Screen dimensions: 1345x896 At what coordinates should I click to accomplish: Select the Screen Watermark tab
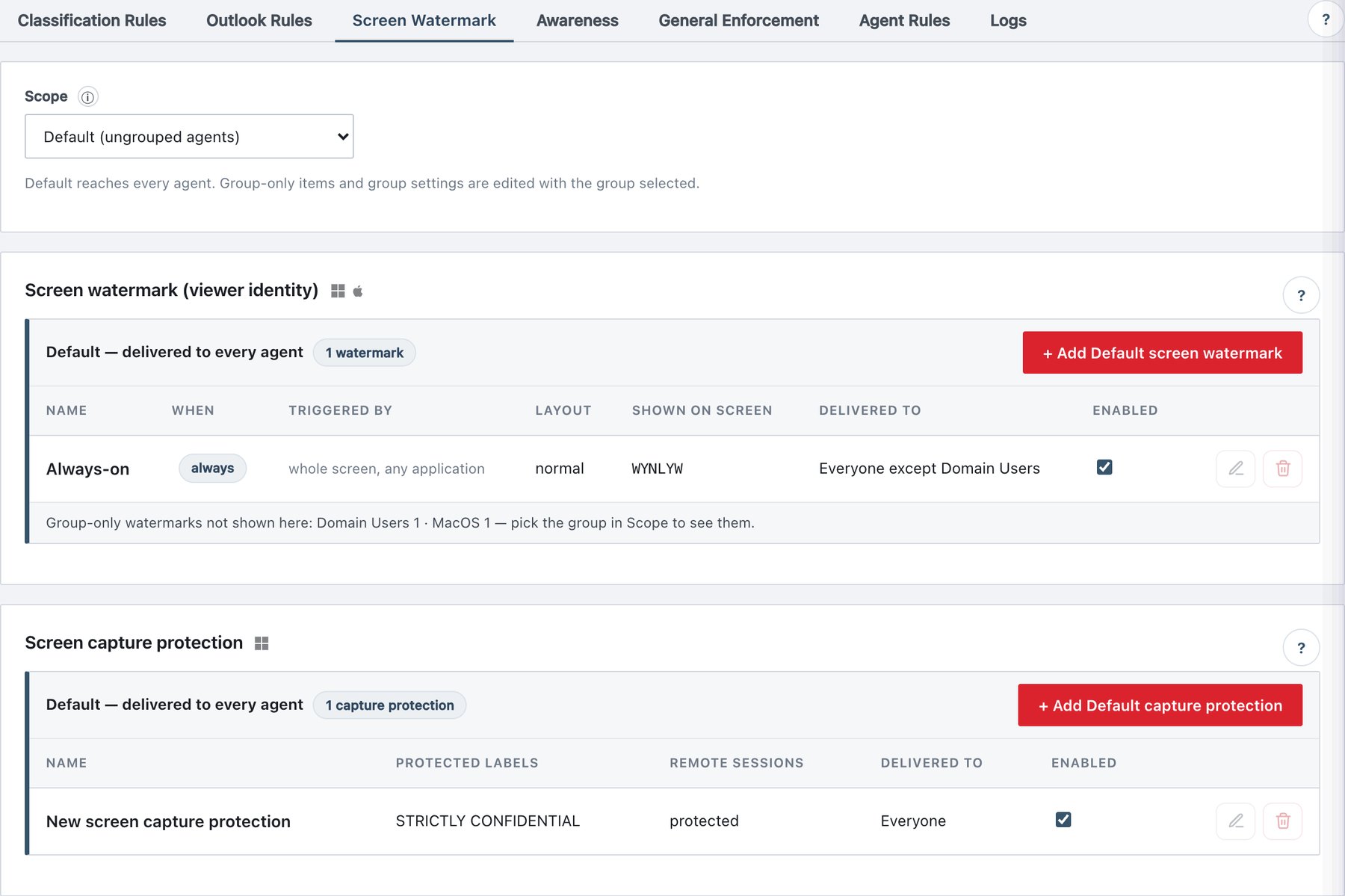[x=424, y=21]
